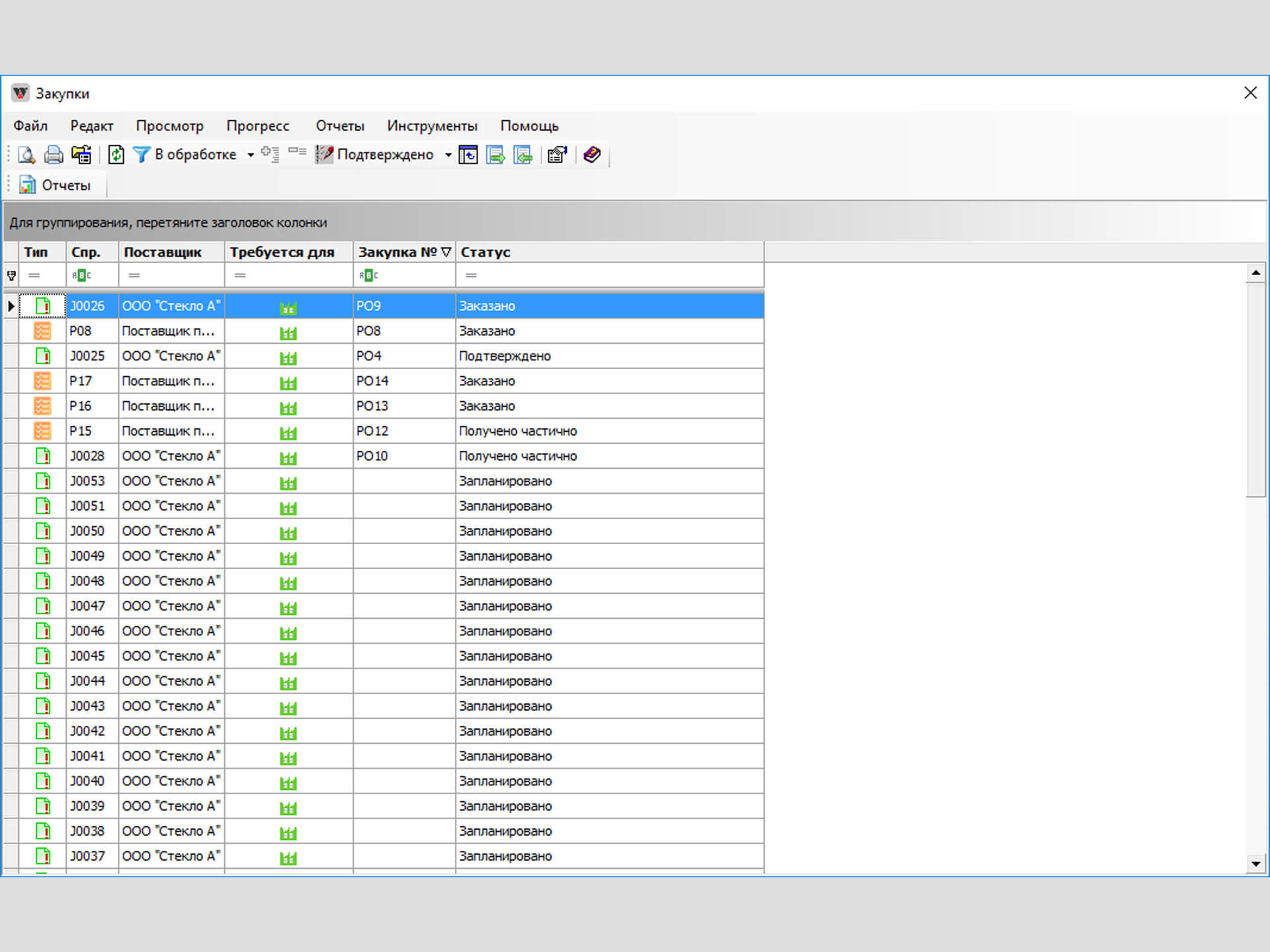Click the collapse all rows icon
This screenshot has width=1270, height=952.
(x=297, y=152)
